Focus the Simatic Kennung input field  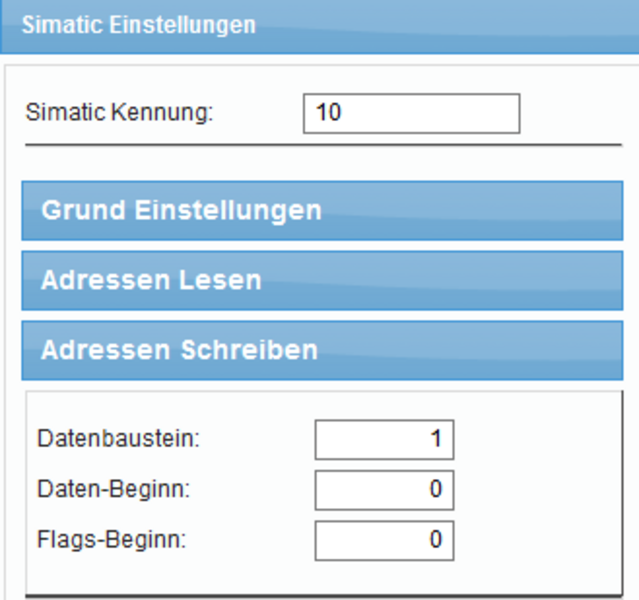click(411, 113)
